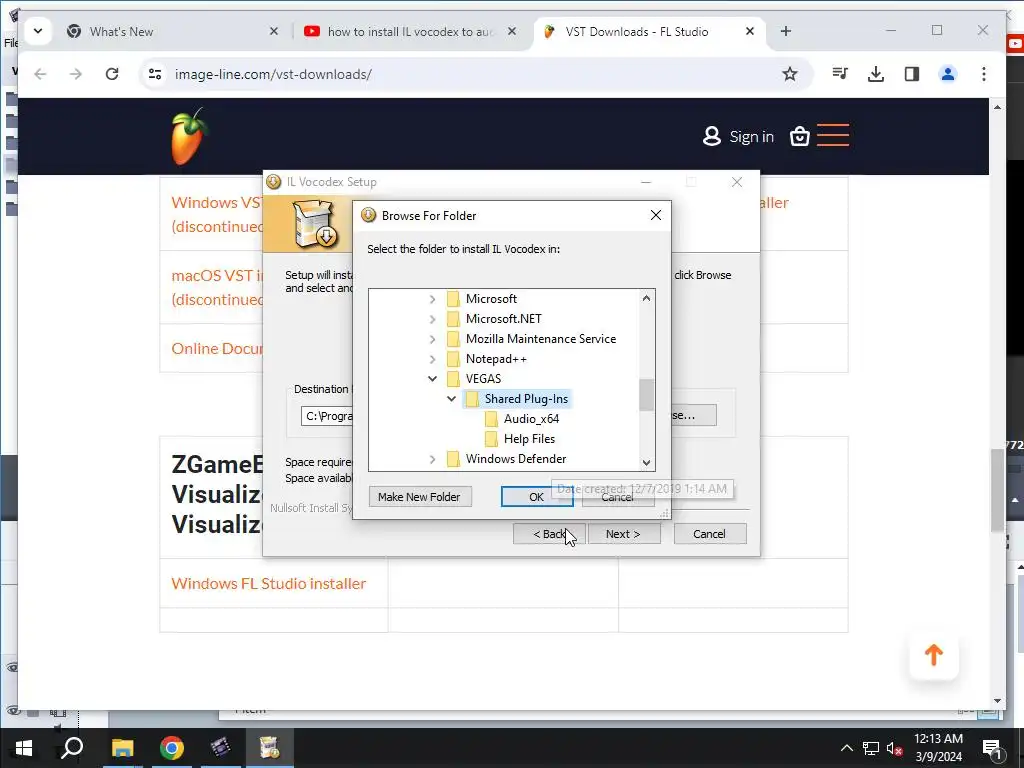Show hidden system tray icons

click(x=846, y=748)
